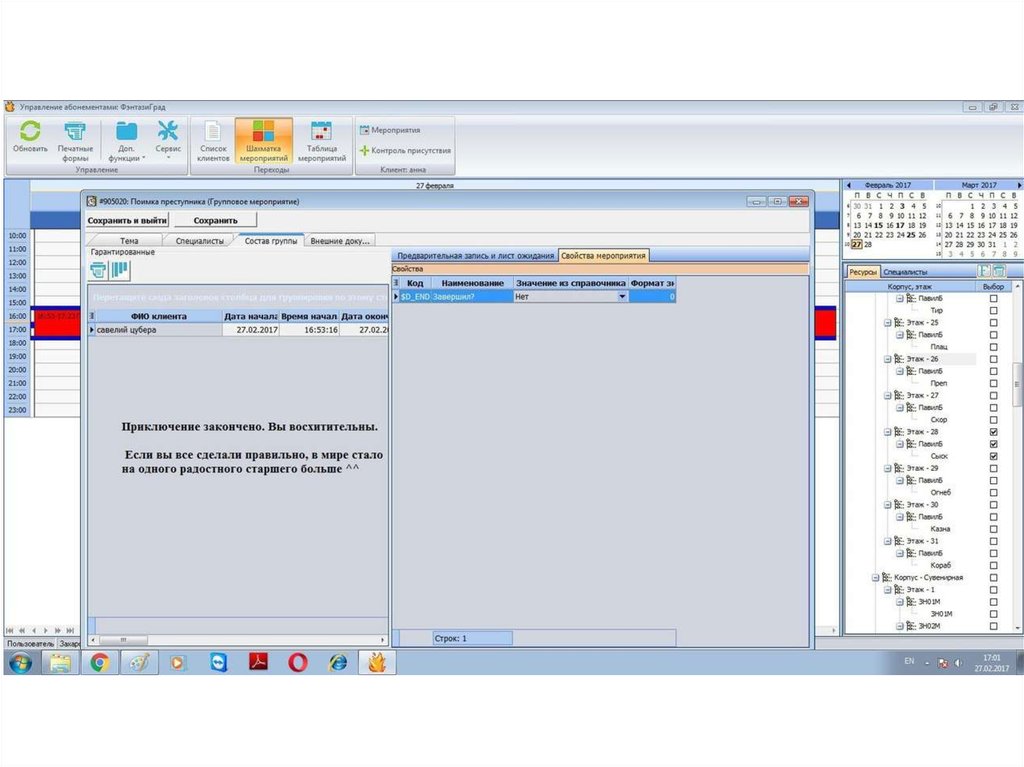The width and height of the screenshot is (1024, 767).
Task: Click the right icon beside Специалисты tab in resources panel
Action: 998,271
